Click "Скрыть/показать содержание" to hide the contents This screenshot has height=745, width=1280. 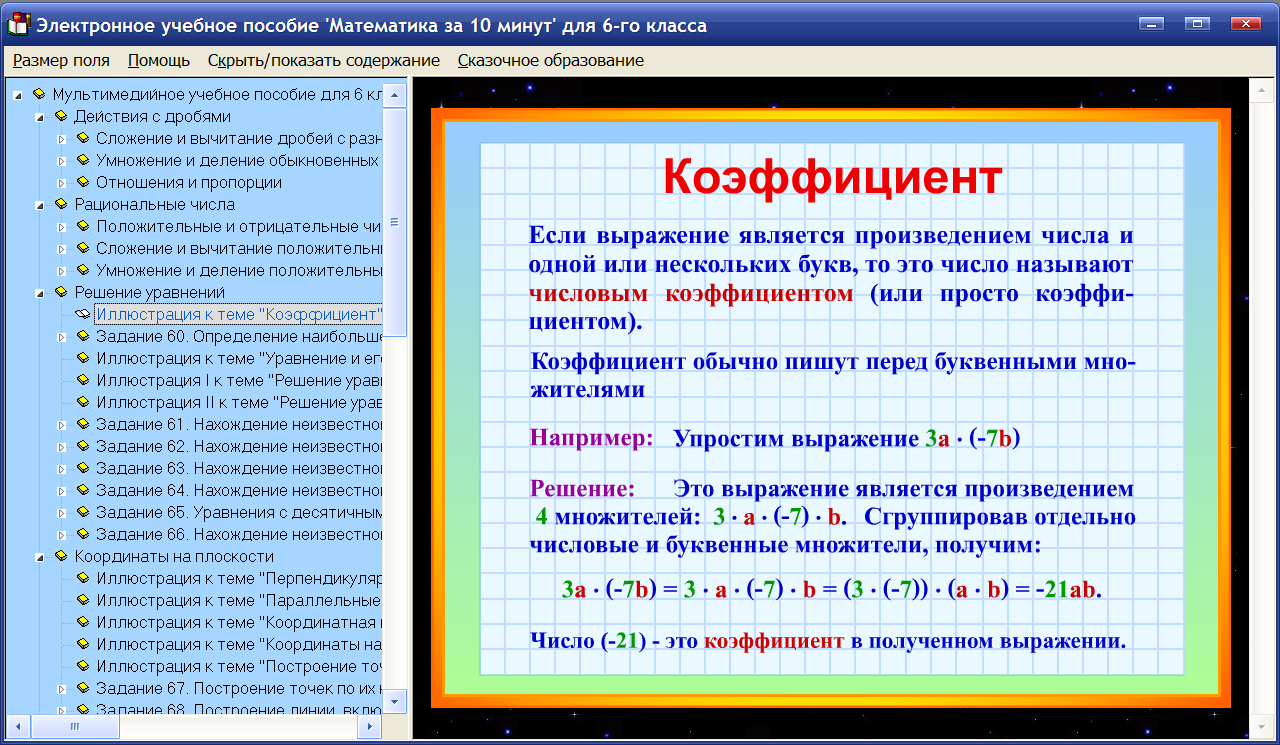322,60
